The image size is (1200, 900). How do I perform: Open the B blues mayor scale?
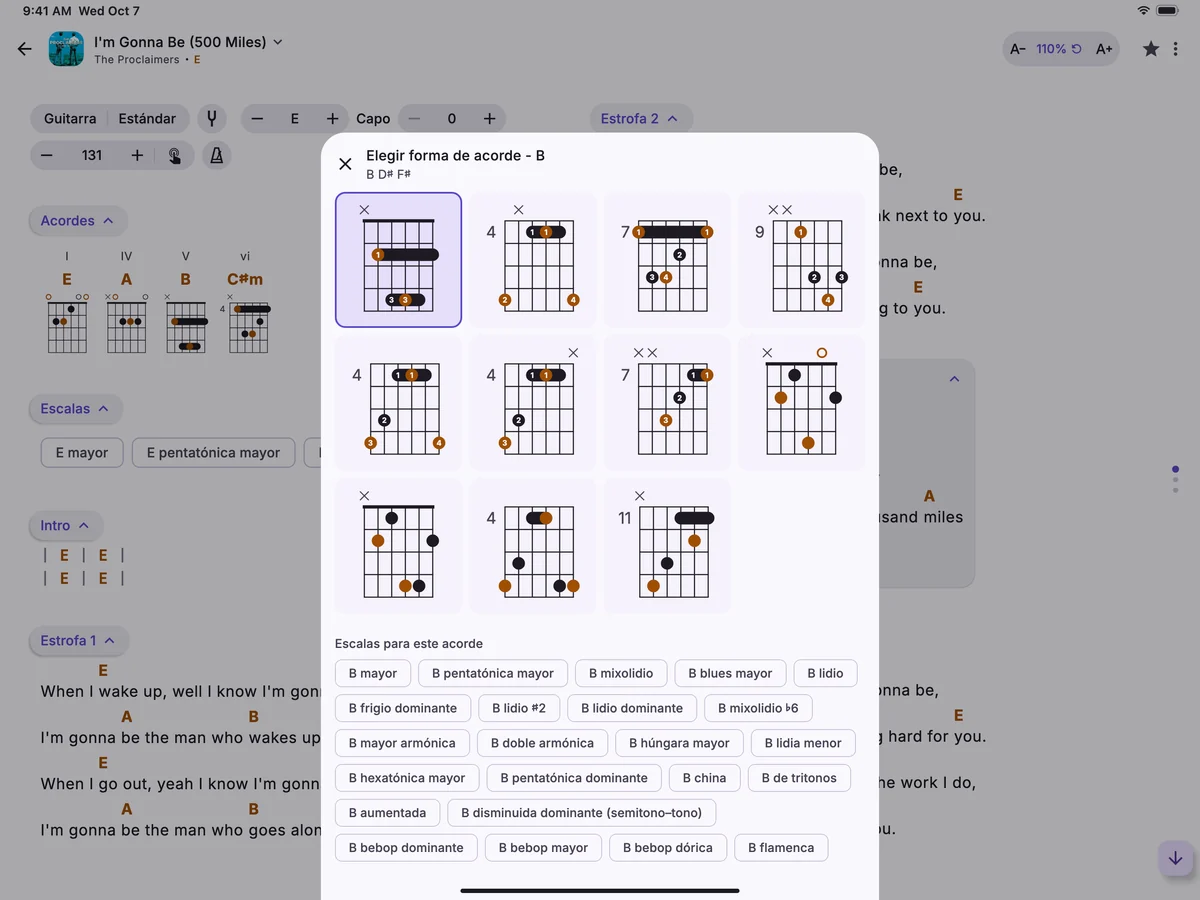coord(730,673)
